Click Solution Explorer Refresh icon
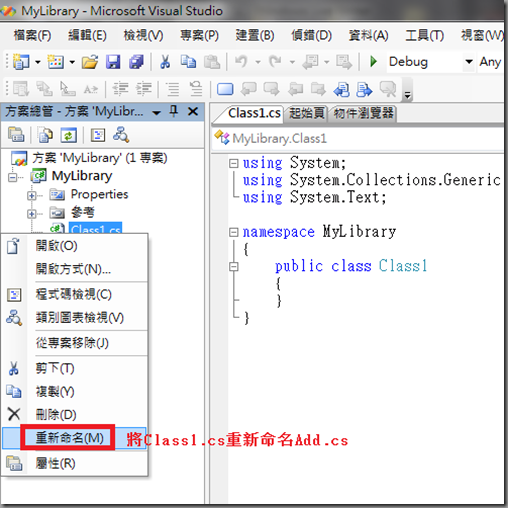508x508 pixels. point(68,135)
